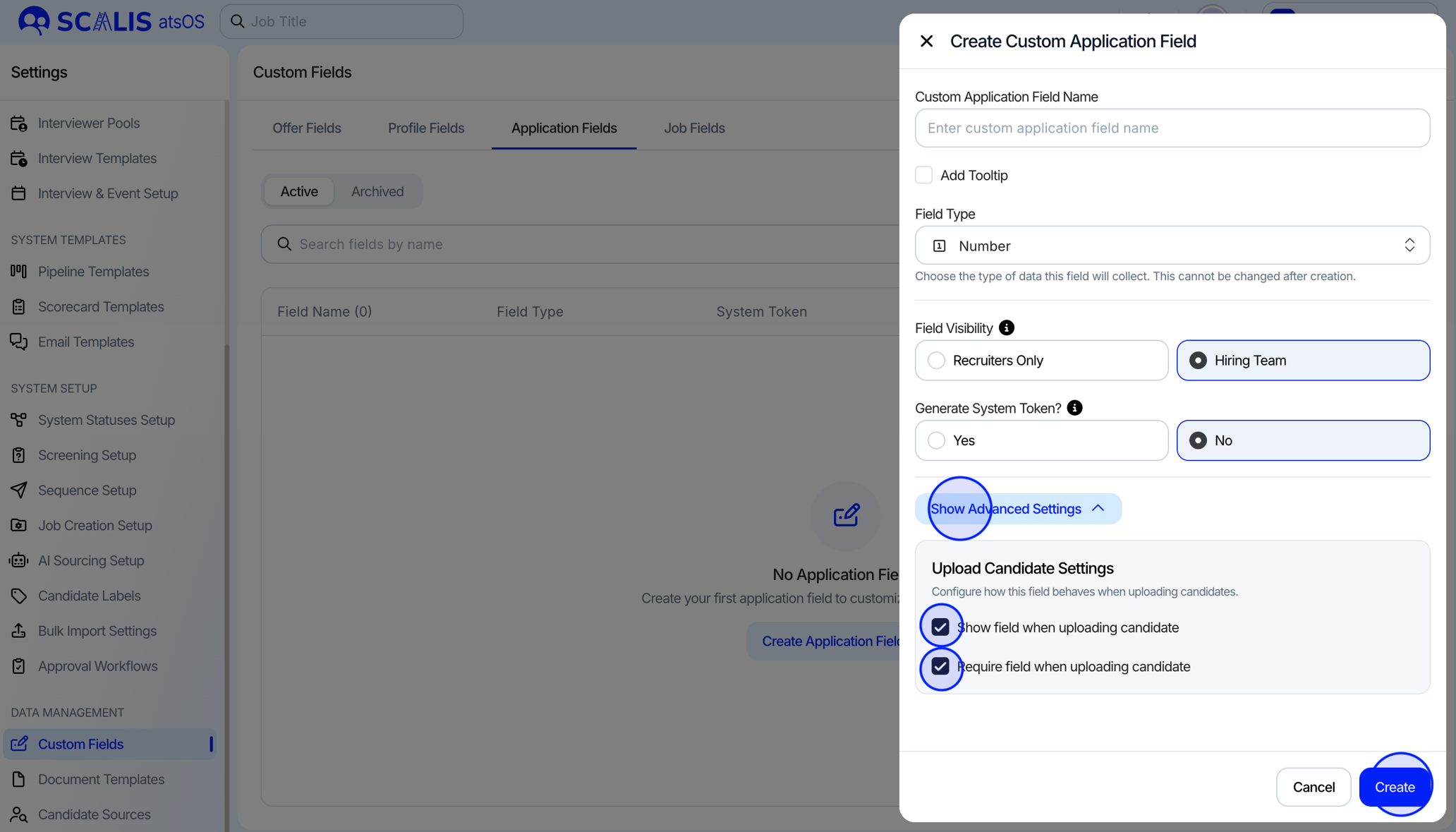
Task: Click the Candidate Labels tag icon
Action: [x=19, y=596]
